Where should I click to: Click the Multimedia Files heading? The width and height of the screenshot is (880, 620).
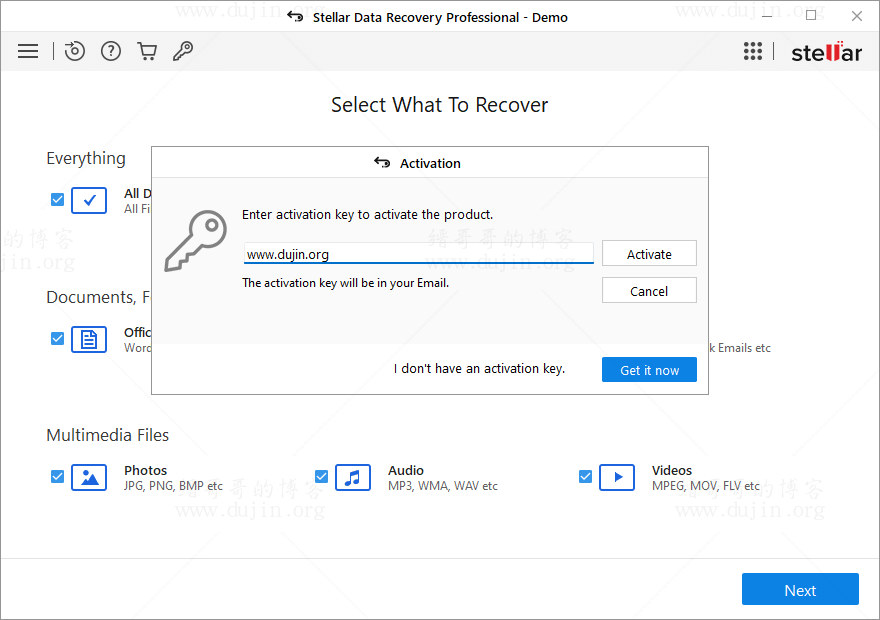point(108,435)
